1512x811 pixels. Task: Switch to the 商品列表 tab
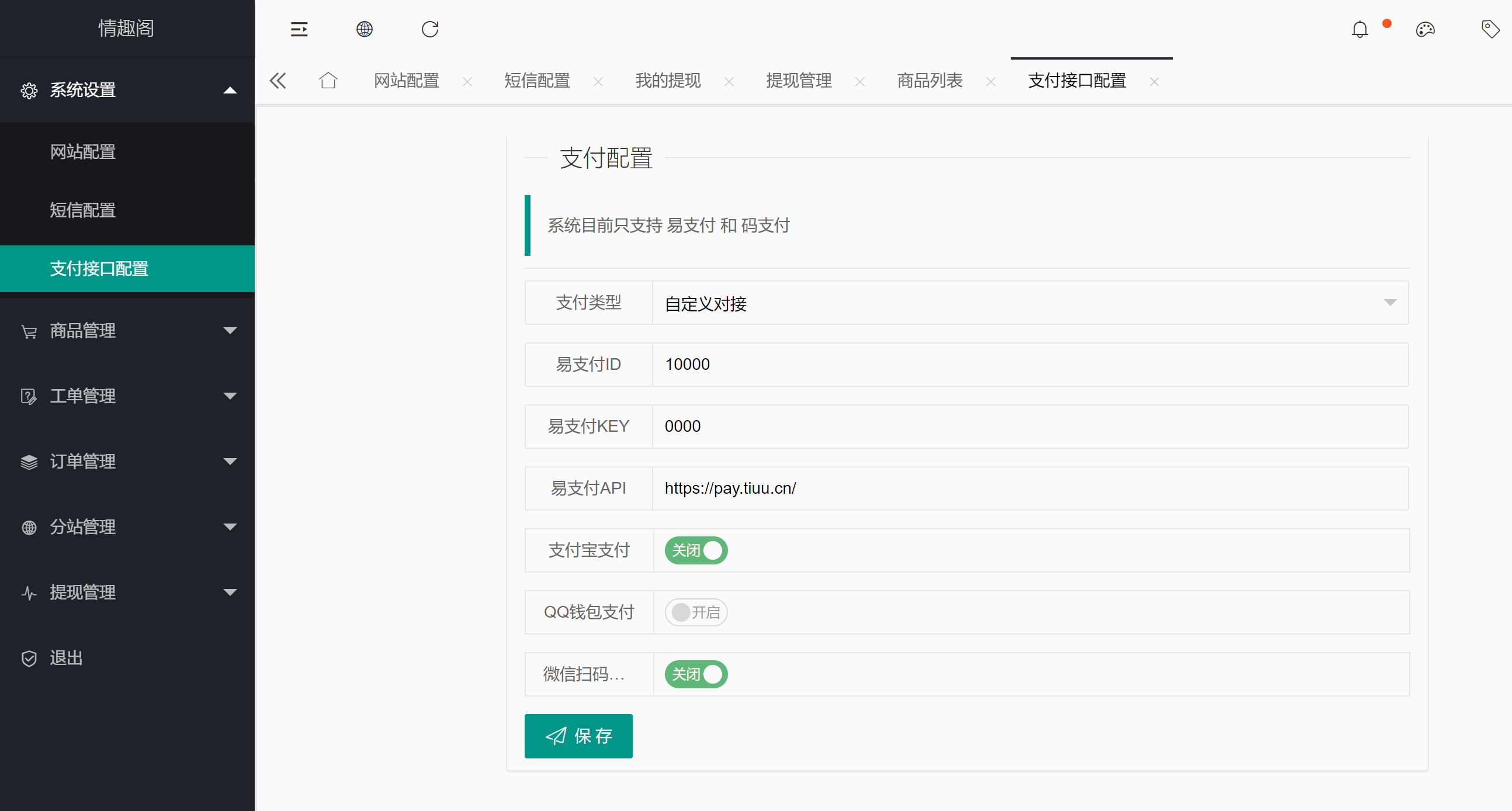(929, 81)
